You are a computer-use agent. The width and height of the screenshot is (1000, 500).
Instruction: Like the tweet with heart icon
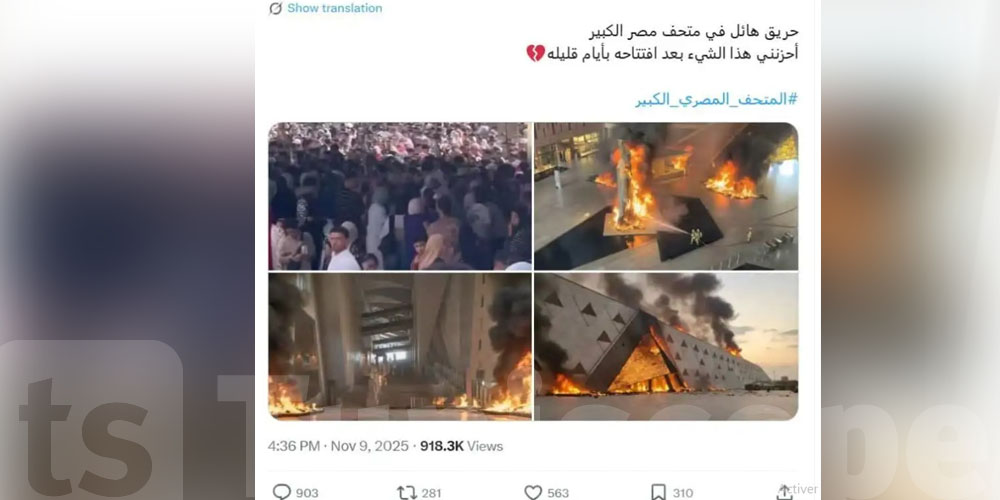tap(533, 492)
